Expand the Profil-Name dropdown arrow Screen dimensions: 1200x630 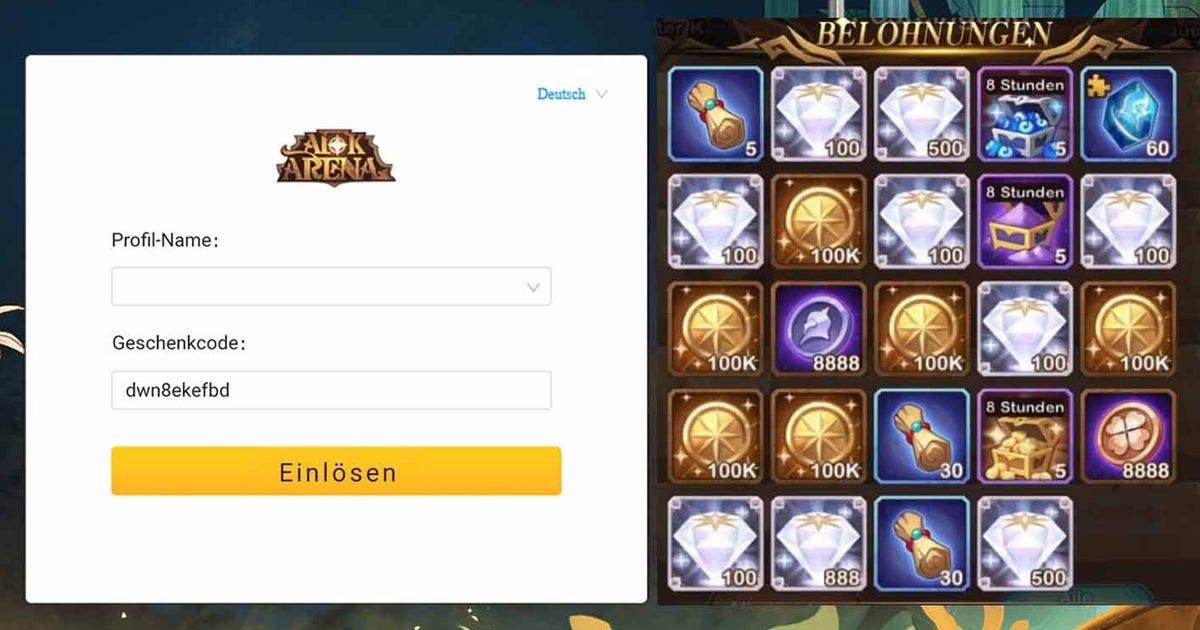[x=534, y=288]
